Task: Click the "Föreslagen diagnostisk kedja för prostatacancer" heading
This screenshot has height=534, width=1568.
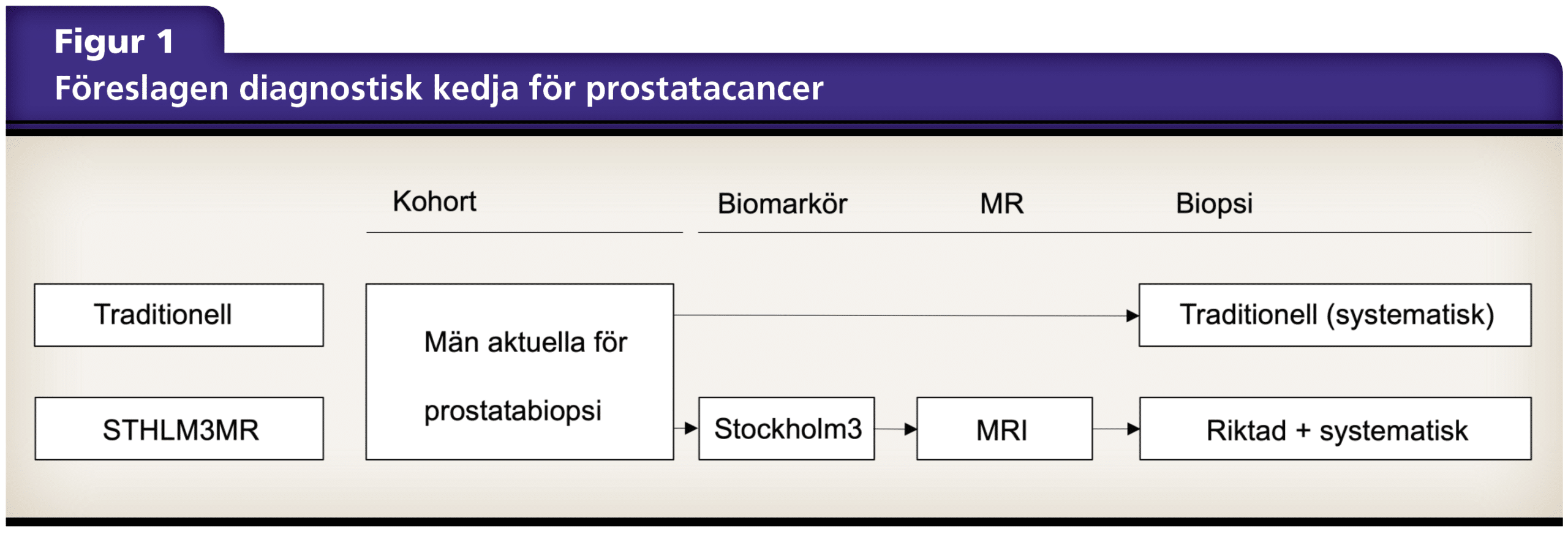Action: pyautogui.click(x=439, y=88)
